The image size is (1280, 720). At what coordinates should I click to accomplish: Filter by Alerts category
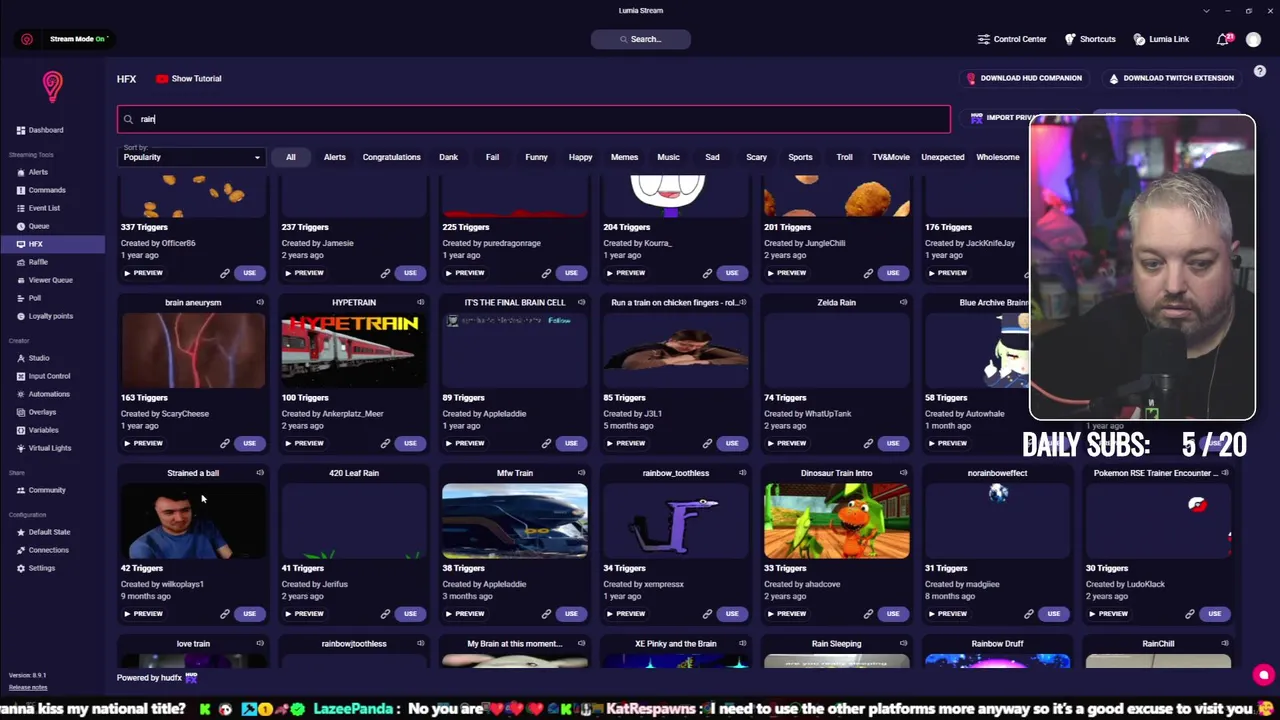click(x=334, y=157)
